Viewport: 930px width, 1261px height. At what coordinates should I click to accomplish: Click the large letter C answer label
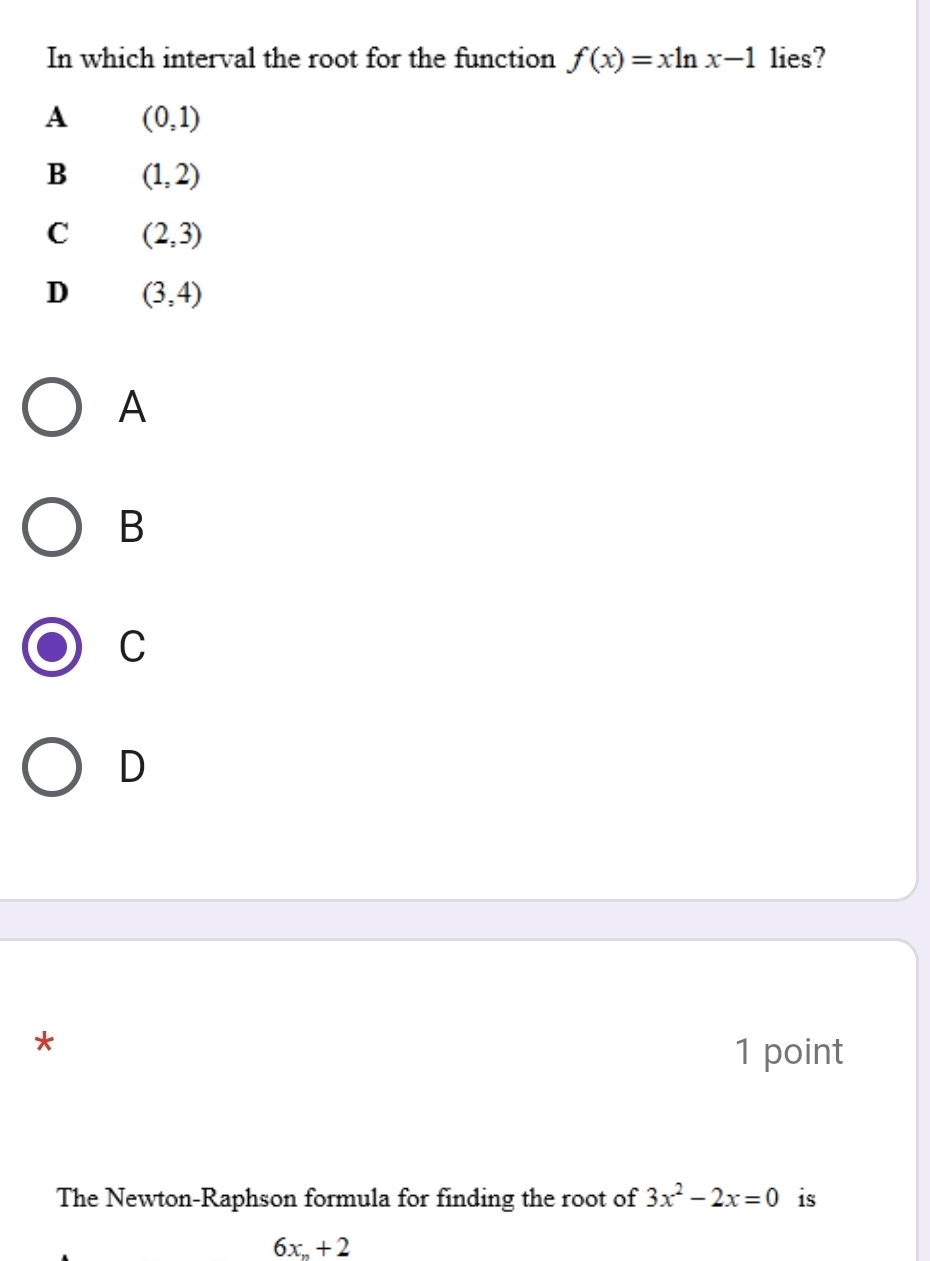(132, 647)
